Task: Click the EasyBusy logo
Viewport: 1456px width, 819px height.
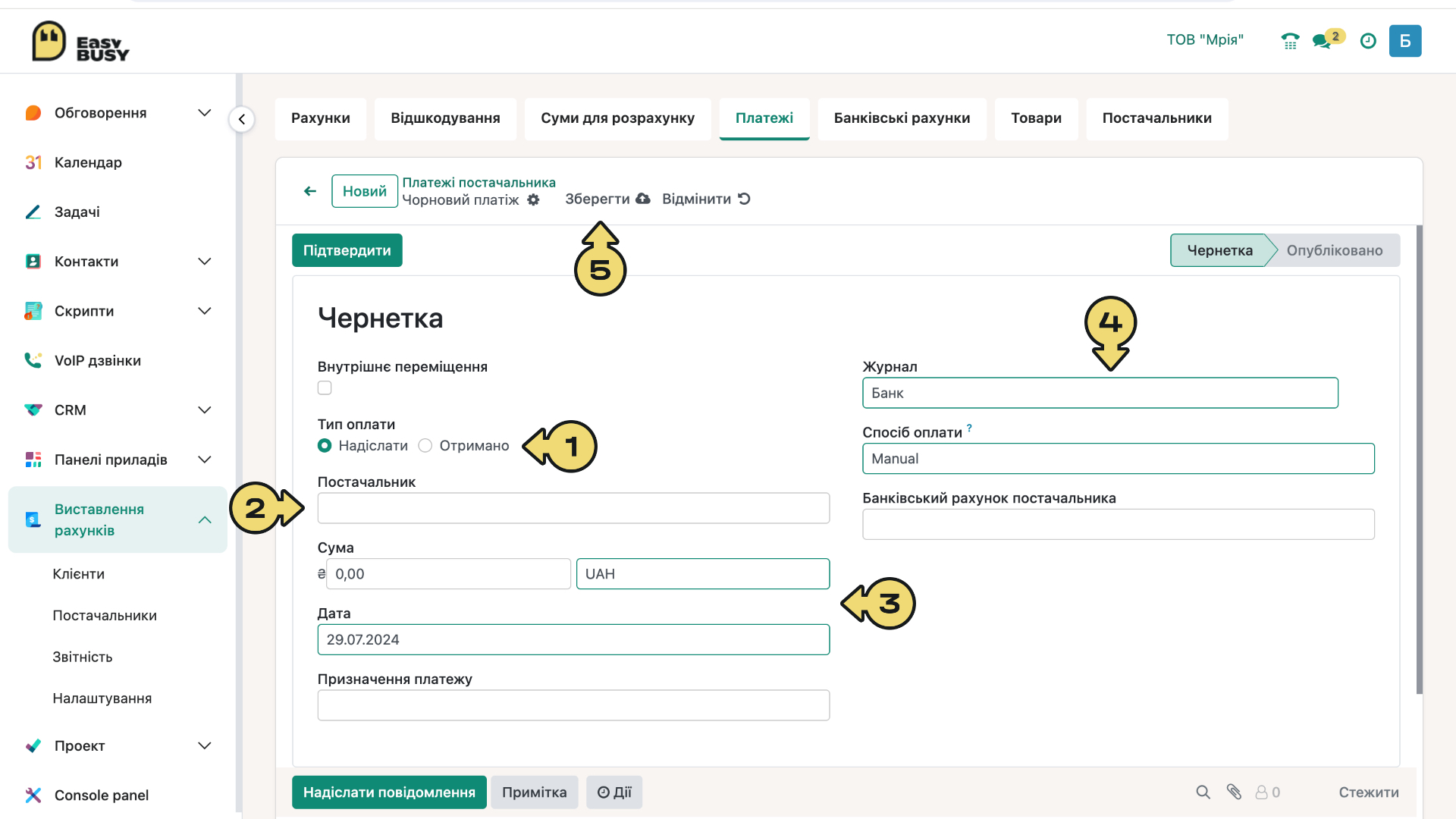Action: tap(80, 42)
